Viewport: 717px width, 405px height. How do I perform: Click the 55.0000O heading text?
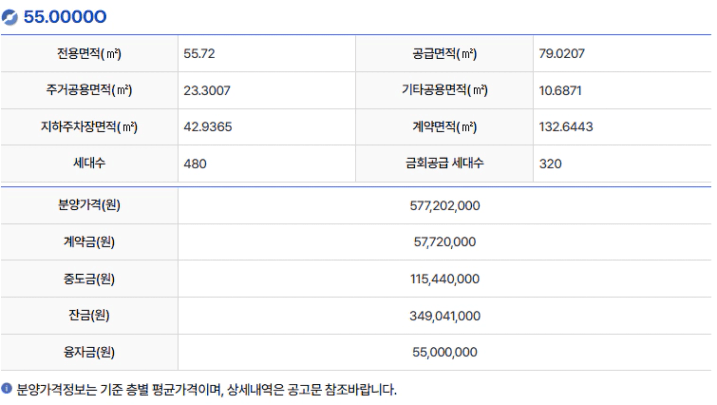pyautogui.click(x=65, y=18)
